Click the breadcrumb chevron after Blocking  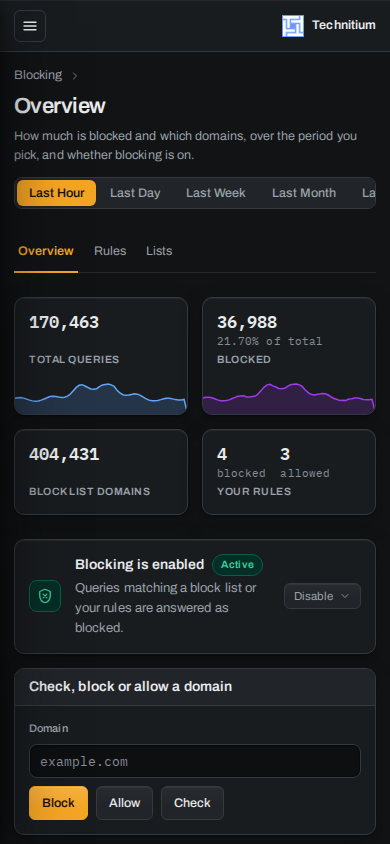[75, 76]
